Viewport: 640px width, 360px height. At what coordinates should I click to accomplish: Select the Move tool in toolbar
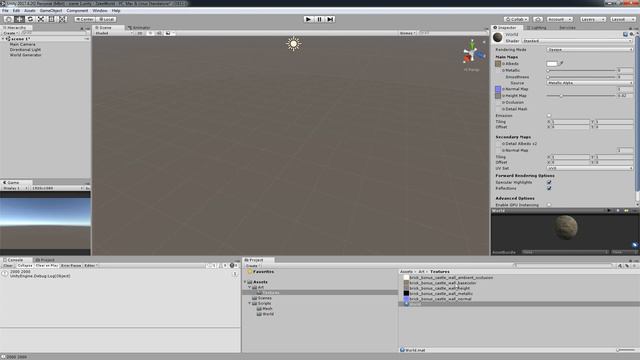[19, 19]
